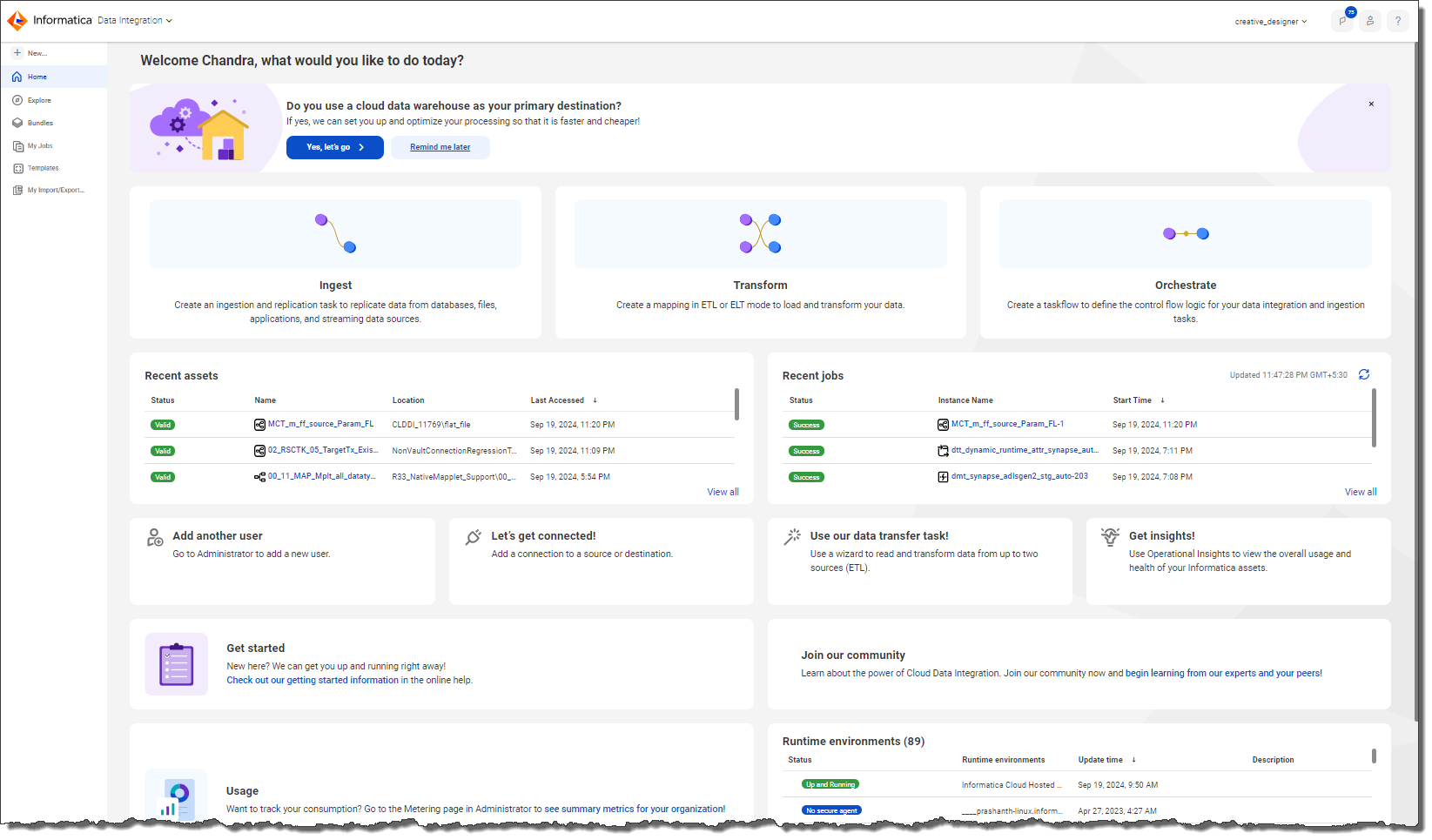The image size is (1432, 840).
Task: Open the notifications flag icon
Action: click(x=1342, y=21)
